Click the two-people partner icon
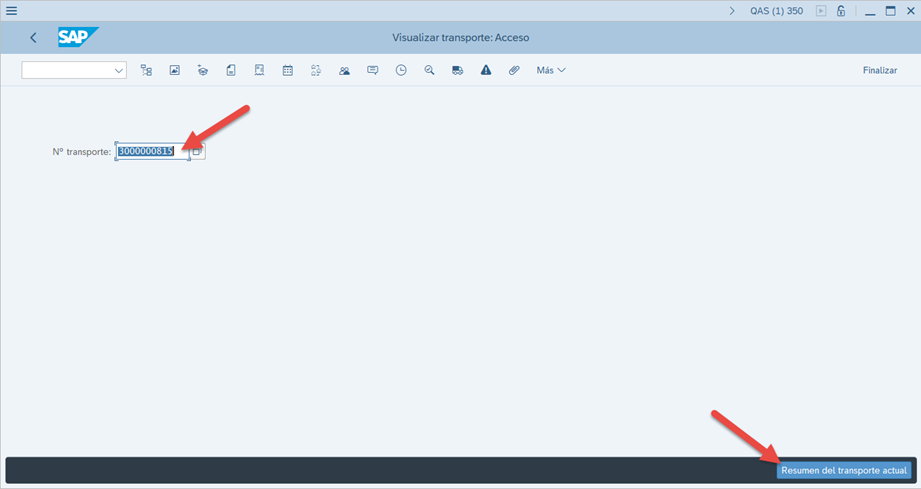Screen dimensions: 921x489 coord(344,71)
